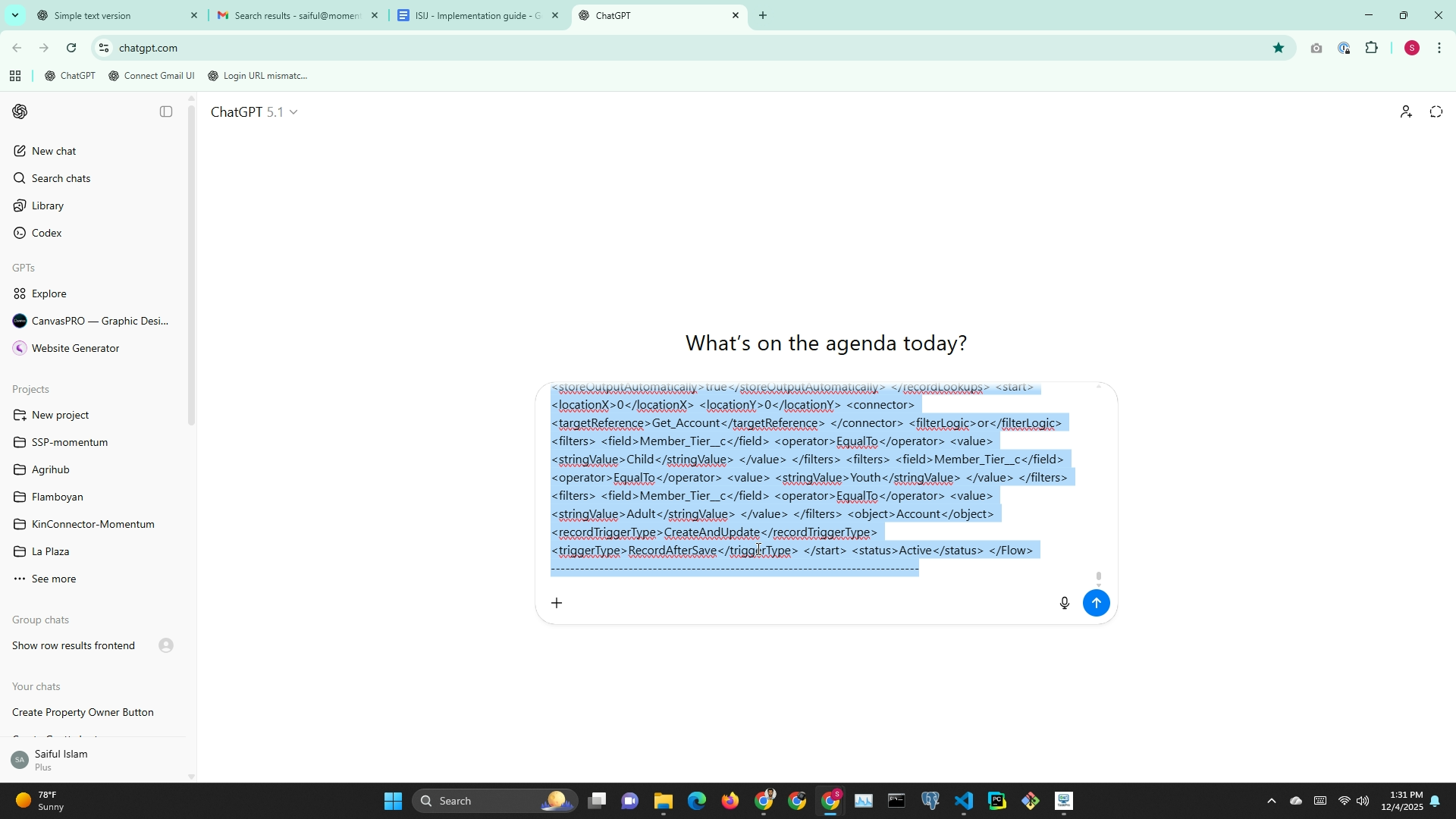The width and height of the screenshot is (1456, 819).
Task: Open Search chats in sidebar
Action: pyautogui.click(x=61, y=178)
